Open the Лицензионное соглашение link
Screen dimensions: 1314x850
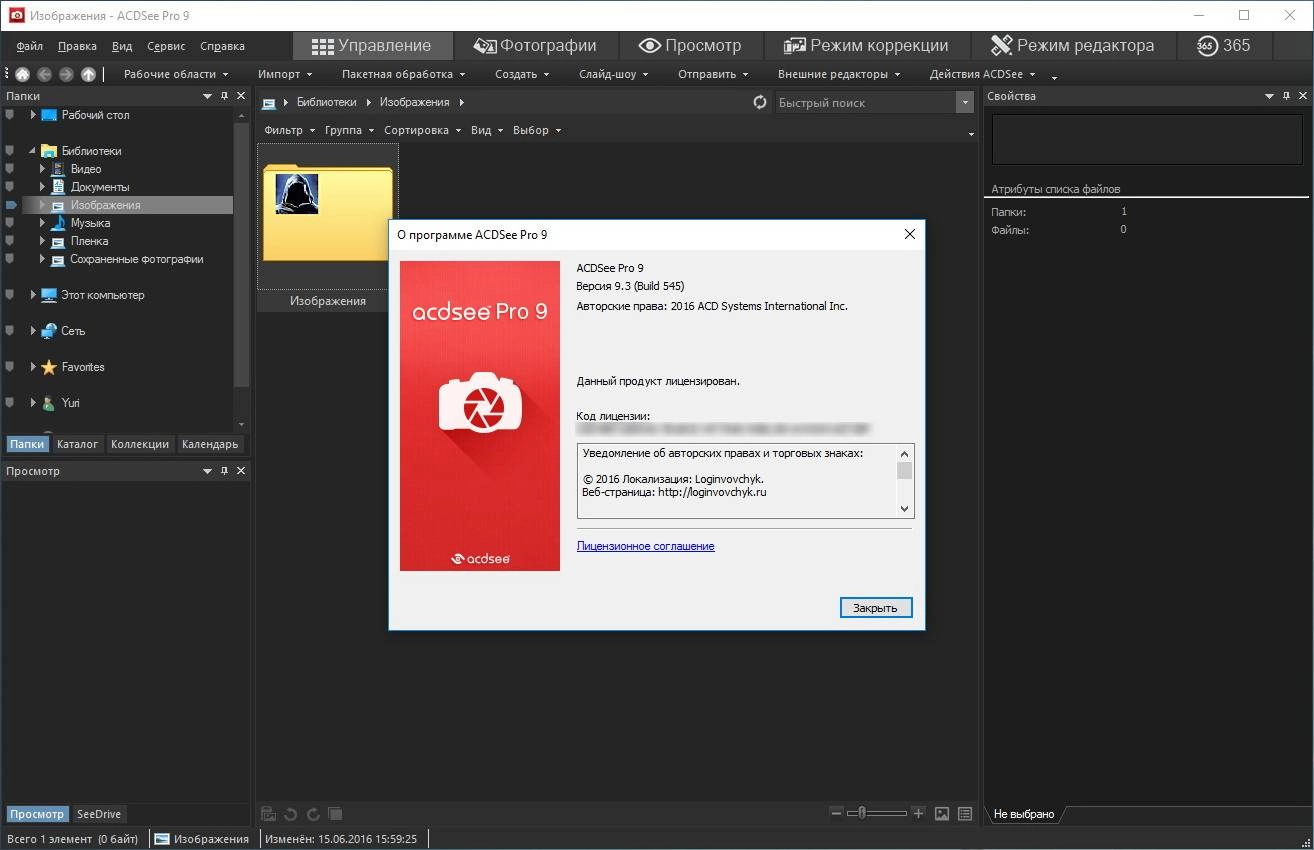(645, 546)
